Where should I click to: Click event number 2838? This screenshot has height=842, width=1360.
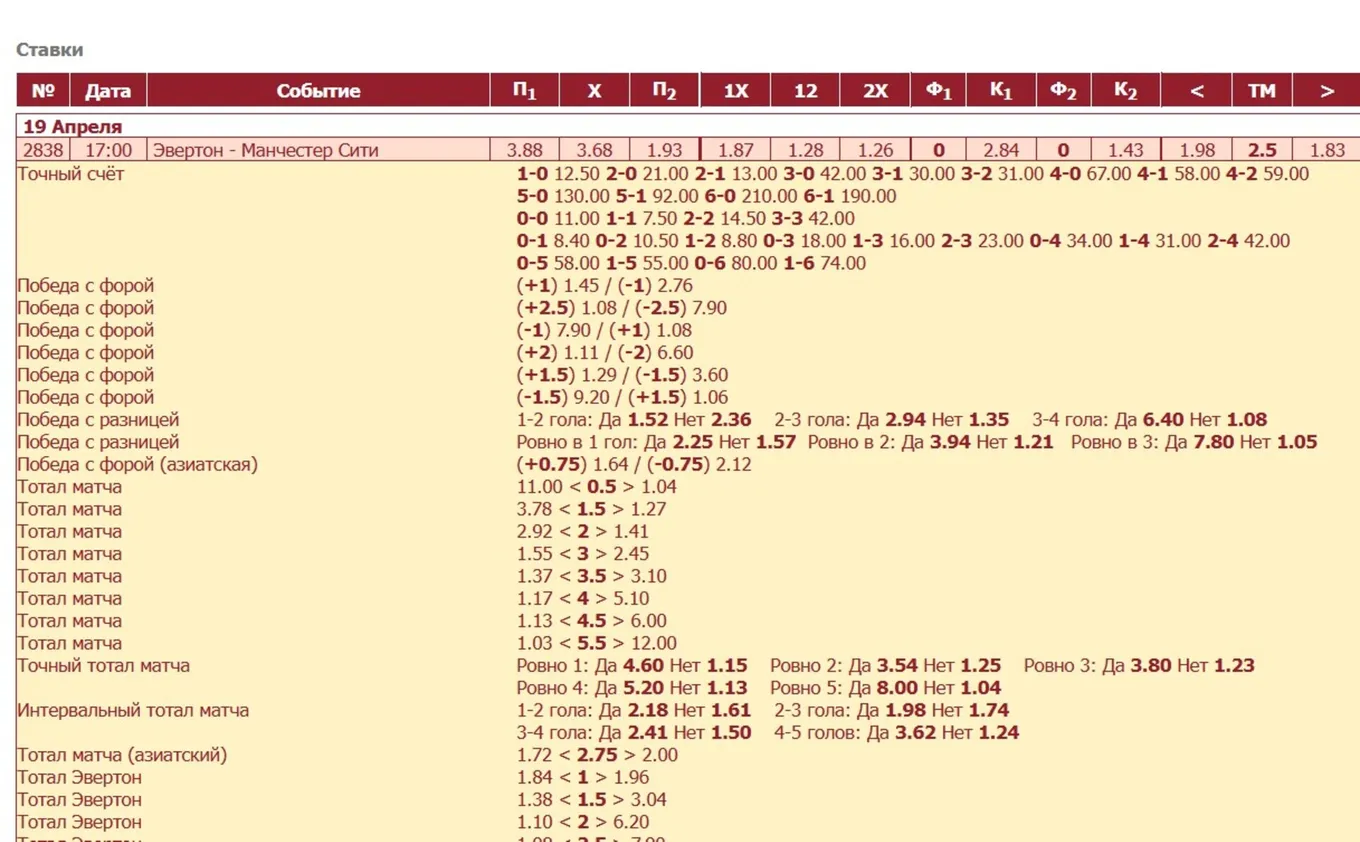[x=43, y=150]
